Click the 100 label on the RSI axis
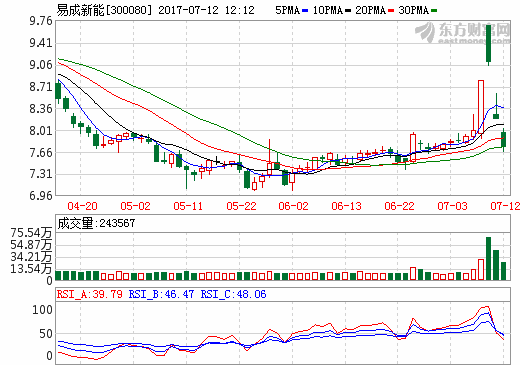Viewport: 520px width, 365px height. [42, 310]
